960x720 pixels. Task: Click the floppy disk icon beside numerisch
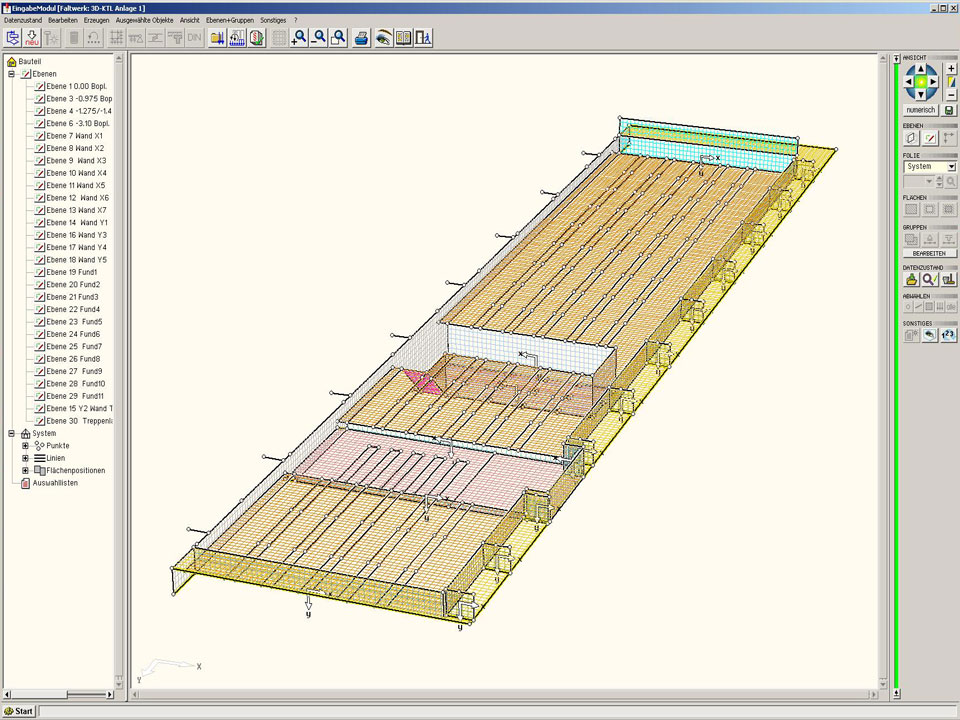(949, 110)
